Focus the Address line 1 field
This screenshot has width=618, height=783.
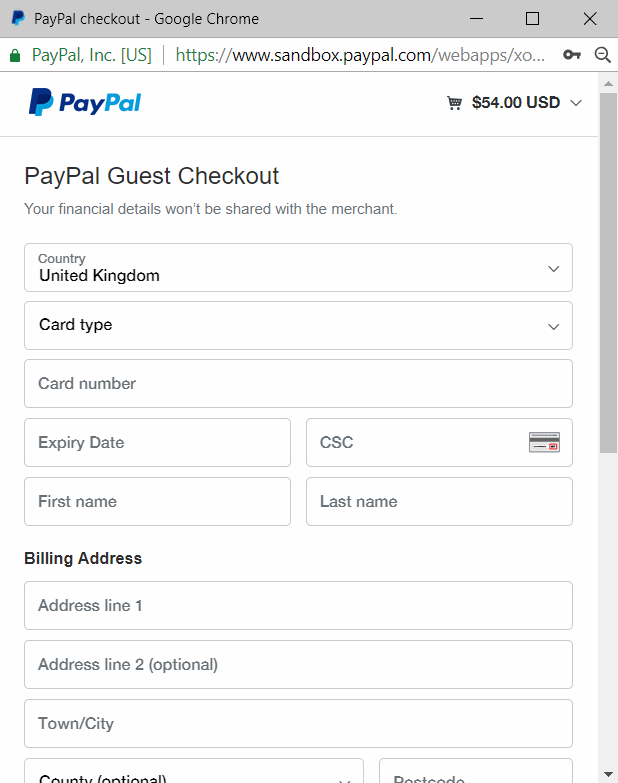pos(298,606)
